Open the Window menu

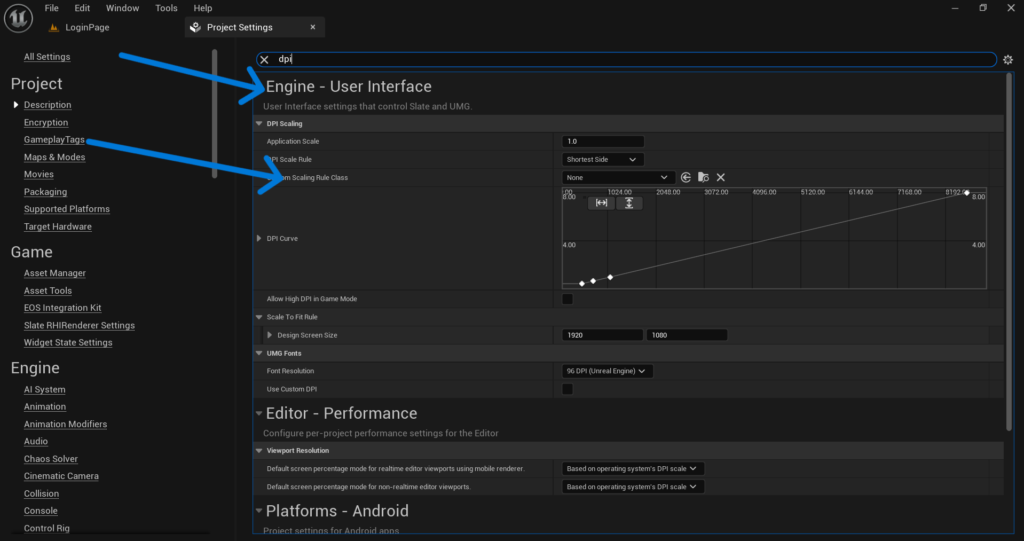(122, 8)
